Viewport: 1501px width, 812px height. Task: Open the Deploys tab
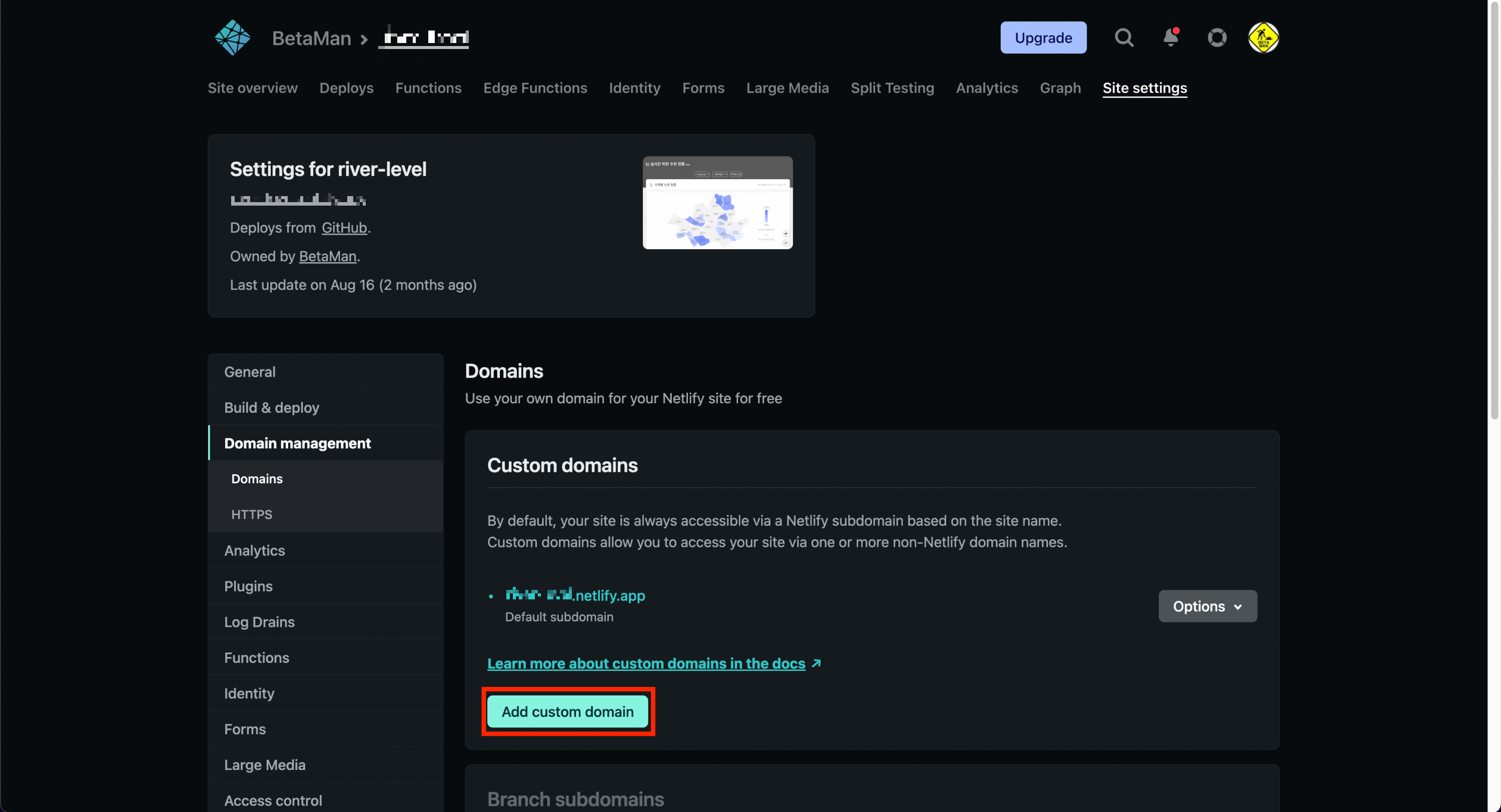point(346,88)
